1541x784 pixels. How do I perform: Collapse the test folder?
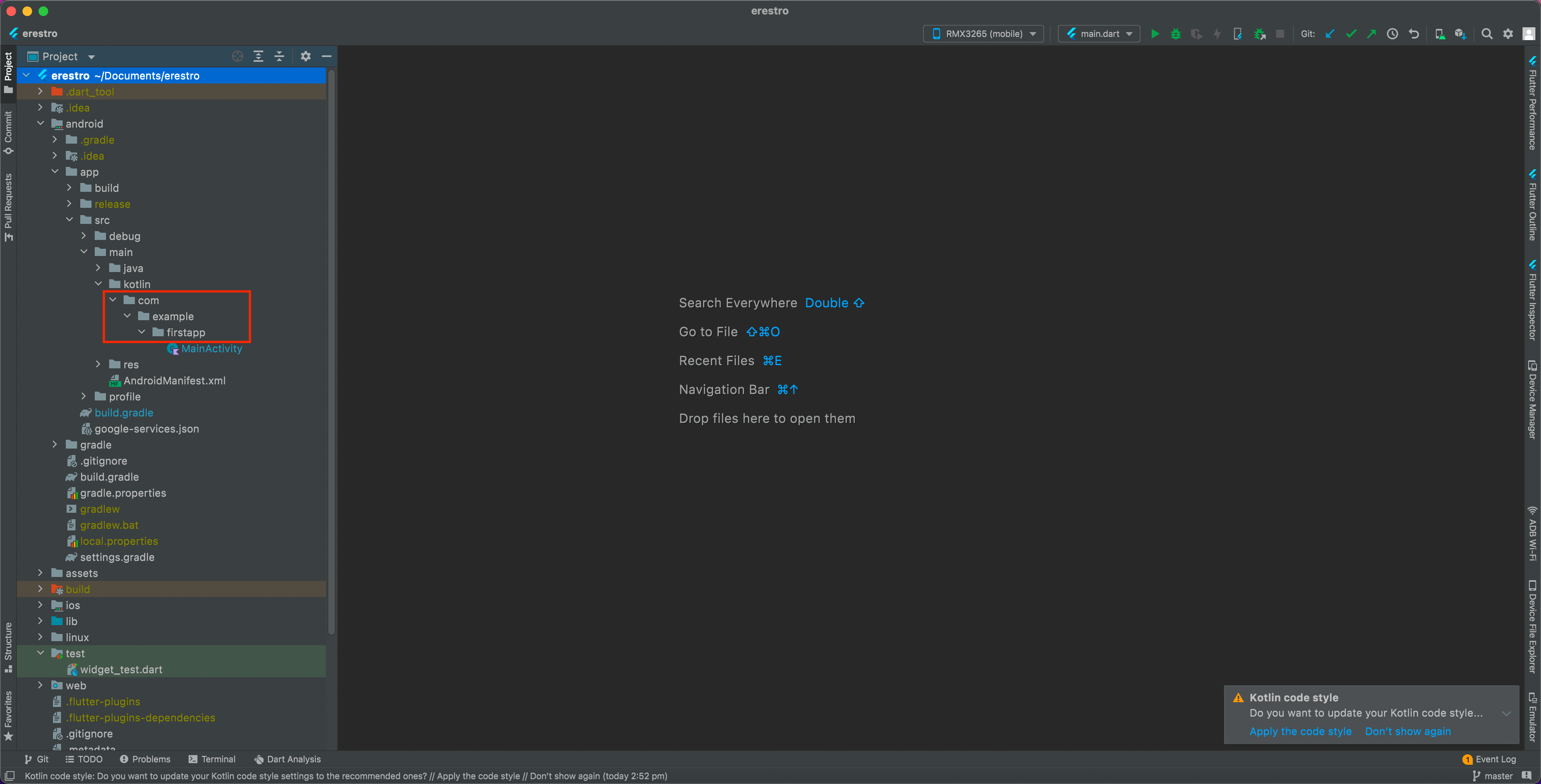click(41, 653)
